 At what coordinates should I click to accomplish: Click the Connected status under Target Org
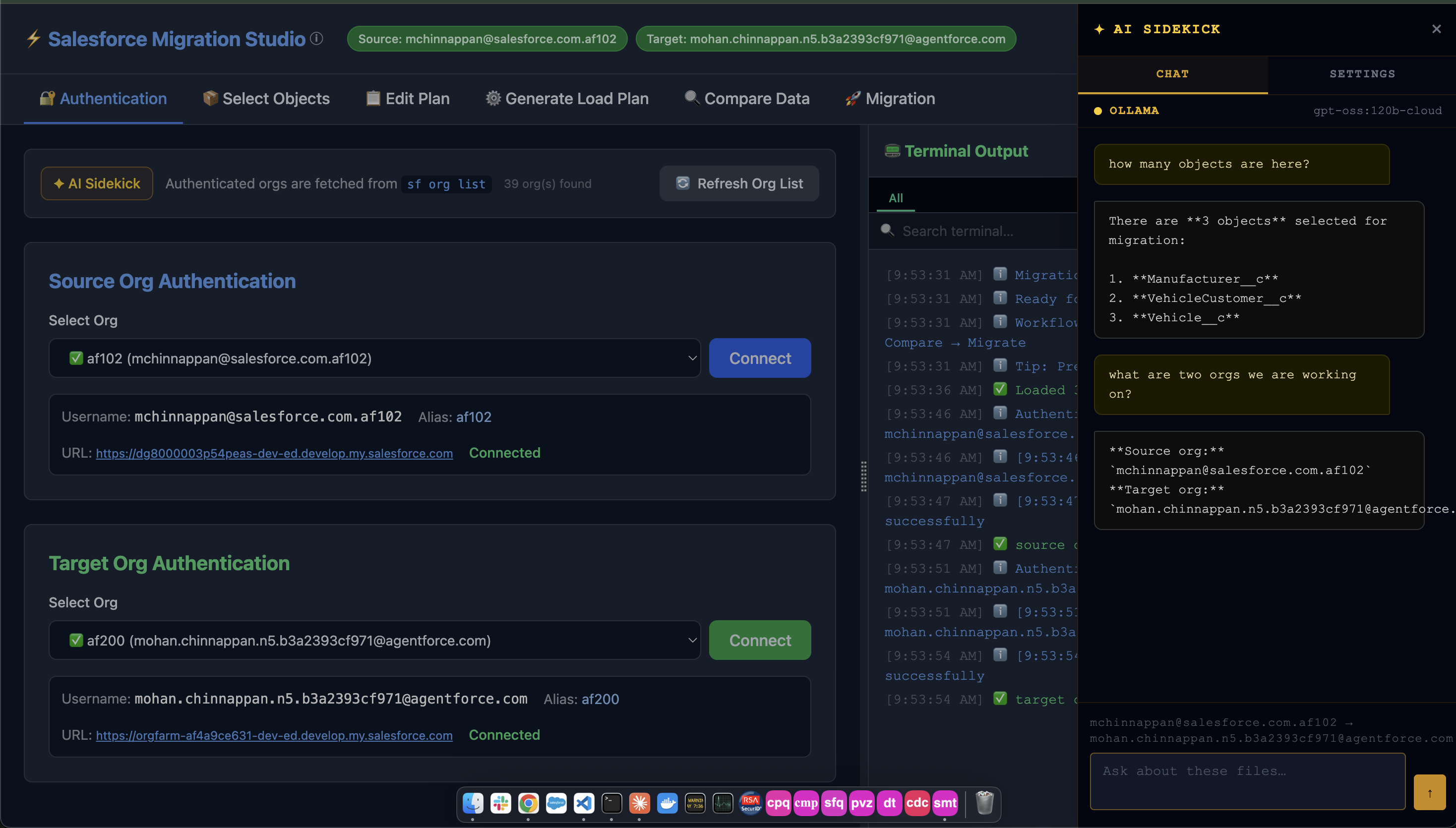tap(504, 735)
